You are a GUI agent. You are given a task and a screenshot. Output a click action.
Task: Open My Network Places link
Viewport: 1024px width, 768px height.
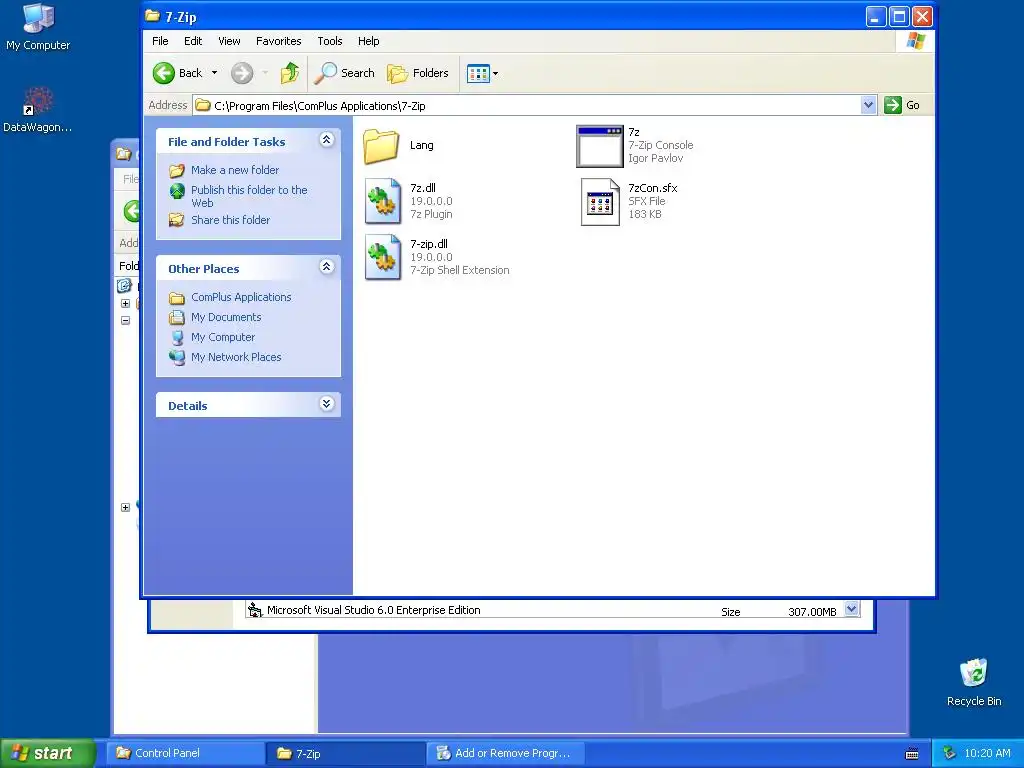236,357
